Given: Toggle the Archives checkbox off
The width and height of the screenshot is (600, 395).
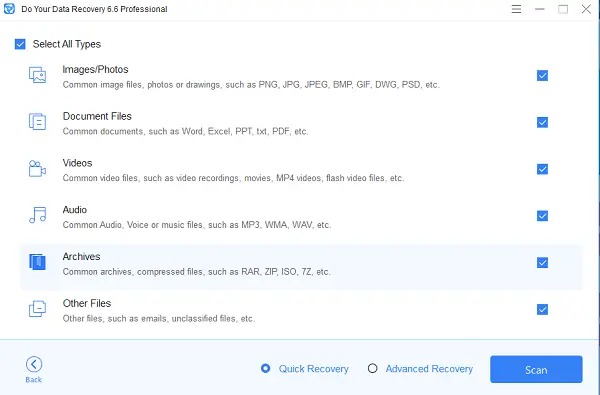Looking at the screenshot, I should coord(542,263).
